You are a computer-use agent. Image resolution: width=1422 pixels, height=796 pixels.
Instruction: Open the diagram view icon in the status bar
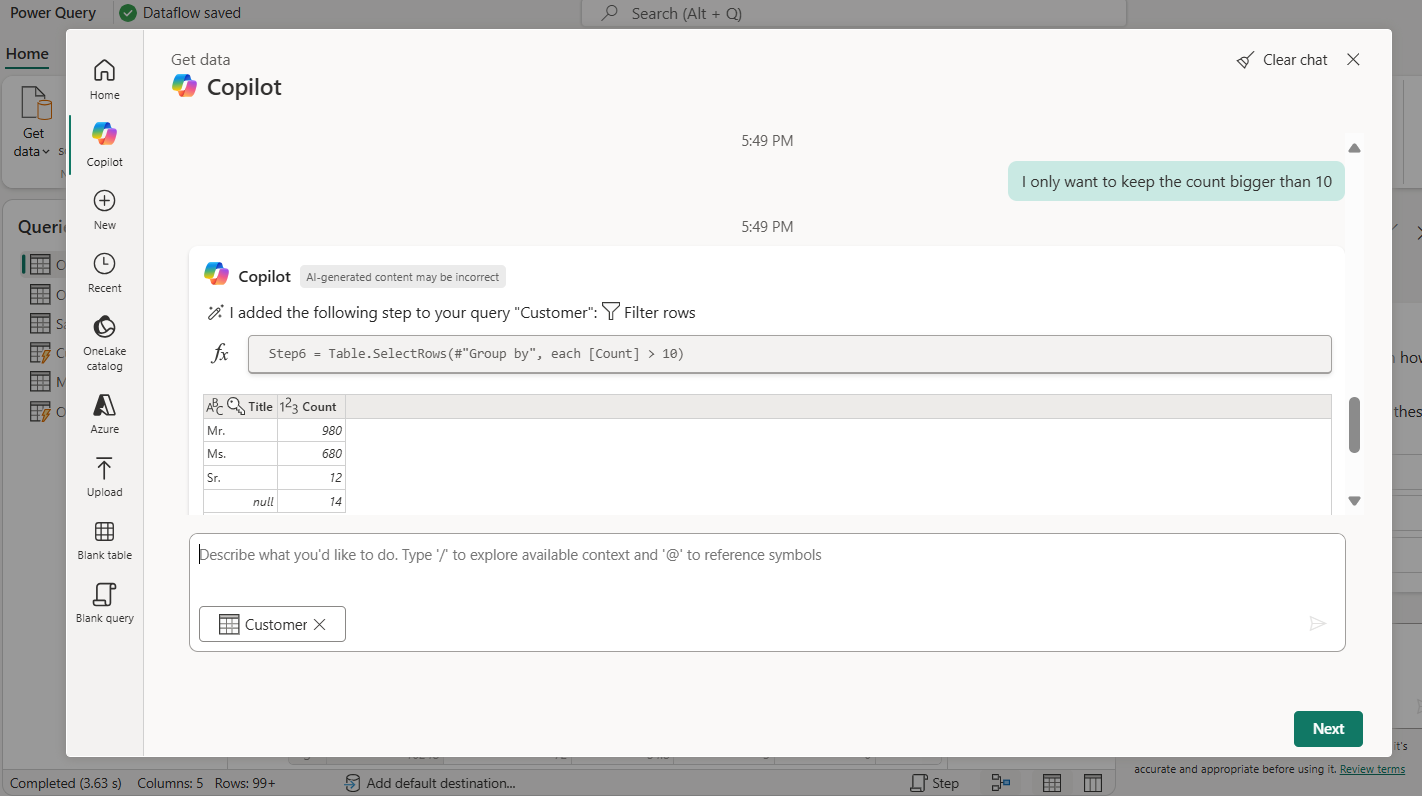point(1001,783)
